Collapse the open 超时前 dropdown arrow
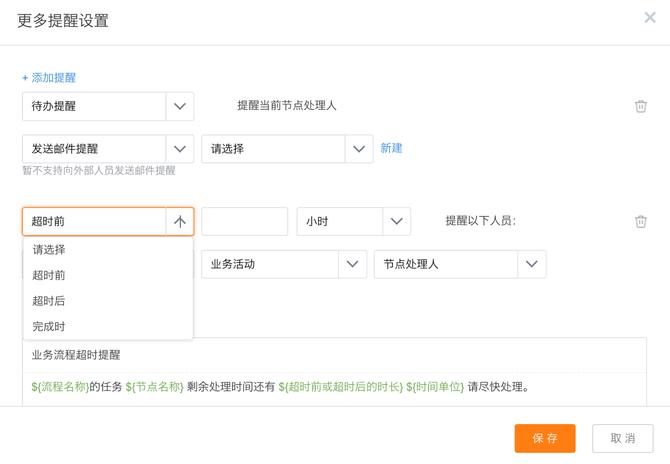This screenshot has height=464, width=670. [x=179, y=222]
